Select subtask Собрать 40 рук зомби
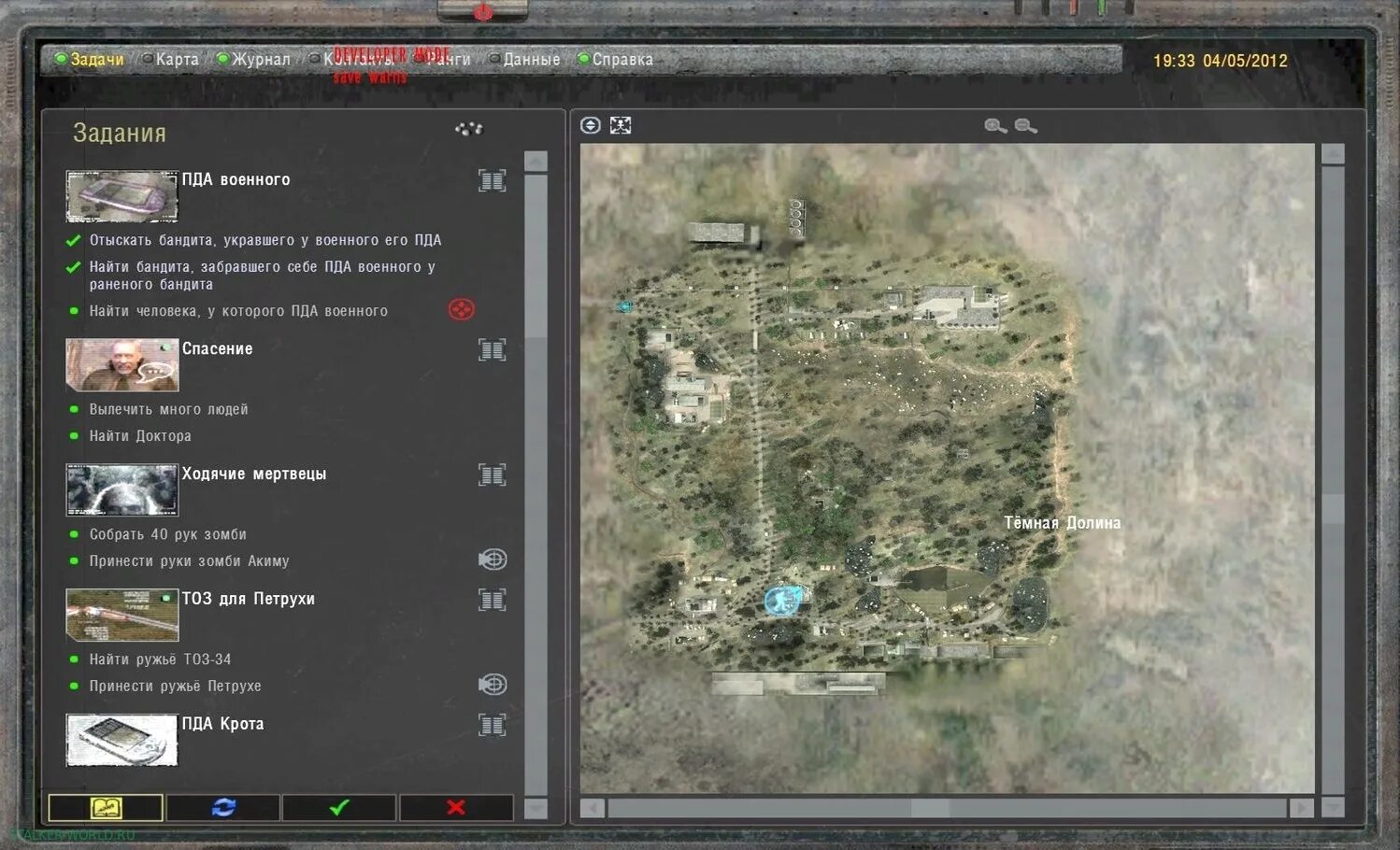1400x850 pixels. tap(168, 534)
